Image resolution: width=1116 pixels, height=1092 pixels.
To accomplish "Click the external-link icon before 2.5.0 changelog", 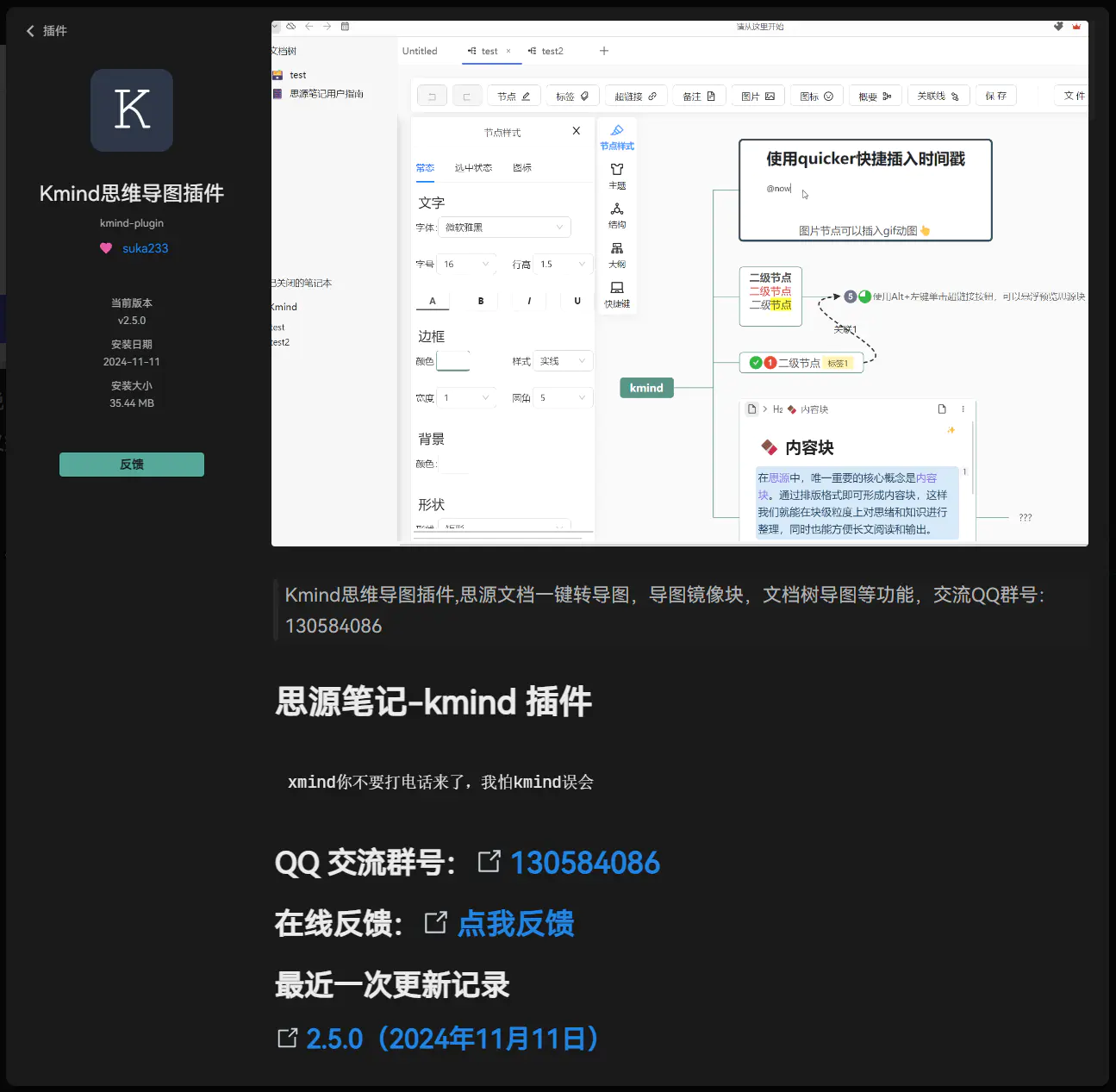I will pyautogui.click(x=288, y=1038).
